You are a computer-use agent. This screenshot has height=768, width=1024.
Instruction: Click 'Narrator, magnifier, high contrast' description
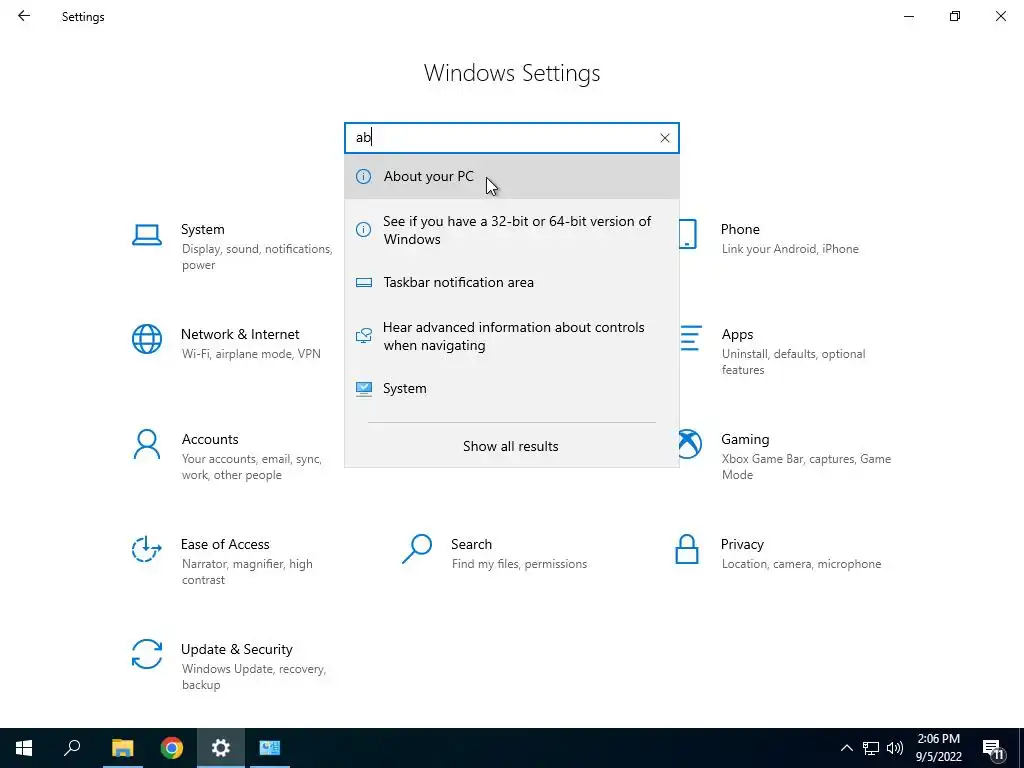pyautogui.click(x=247, y=571)
